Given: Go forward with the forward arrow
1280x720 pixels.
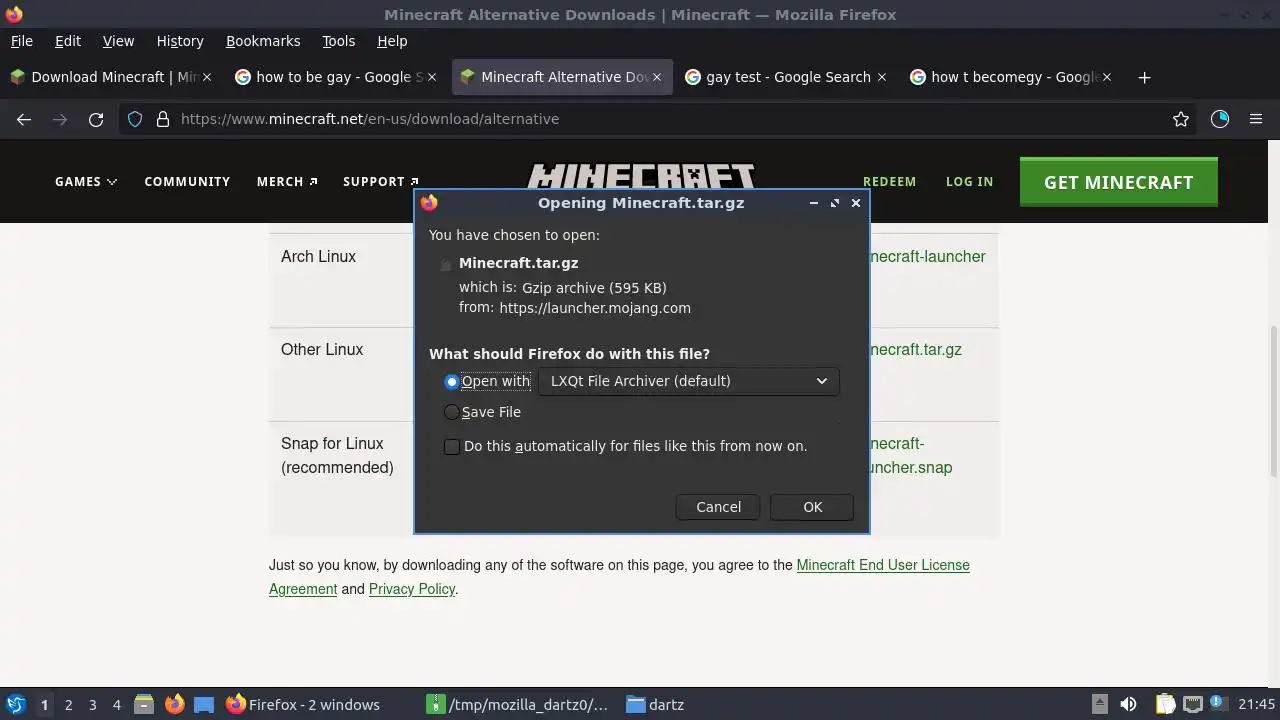Looking at the screenshot, I should [60, 119].
